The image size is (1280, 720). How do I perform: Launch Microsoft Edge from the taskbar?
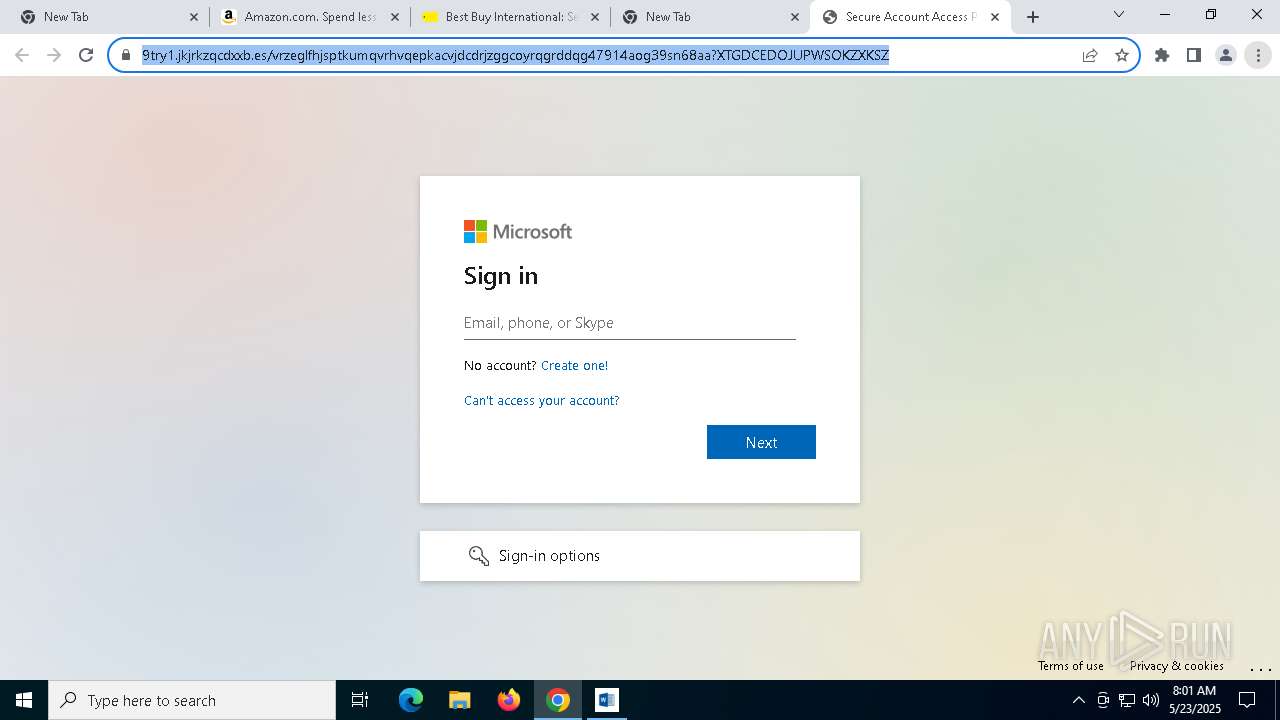(x=411, y=700)
